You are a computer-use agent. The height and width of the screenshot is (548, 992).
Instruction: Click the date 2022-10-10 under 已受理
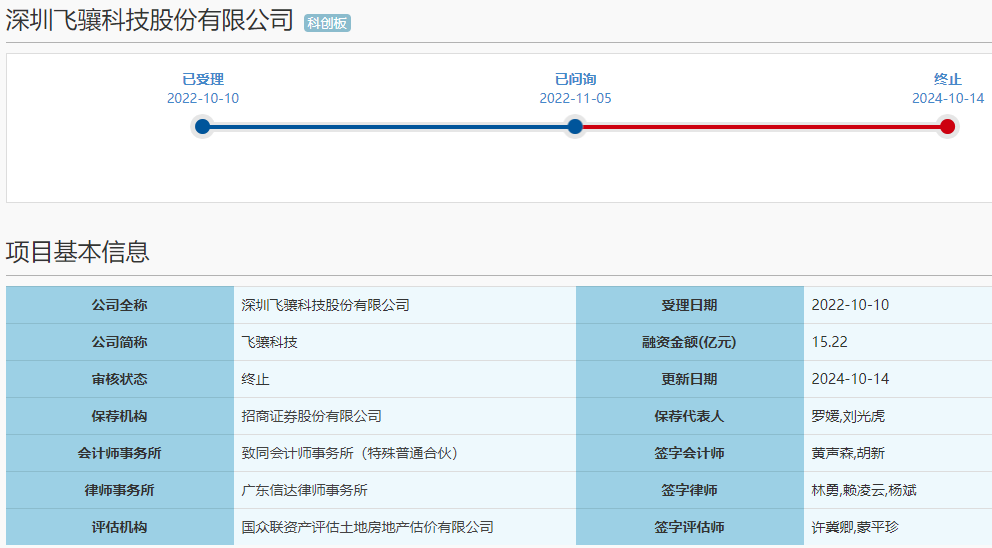click(x=203, y=98)
